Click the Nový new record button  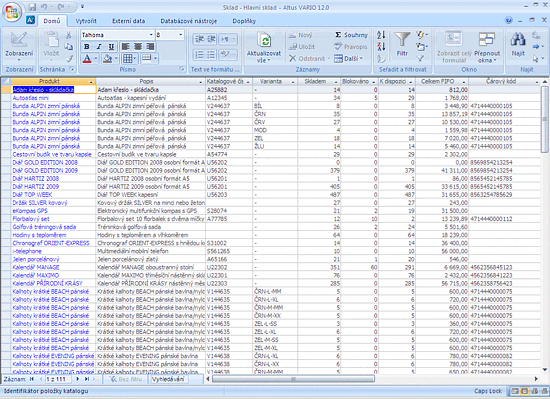point(301,35)
